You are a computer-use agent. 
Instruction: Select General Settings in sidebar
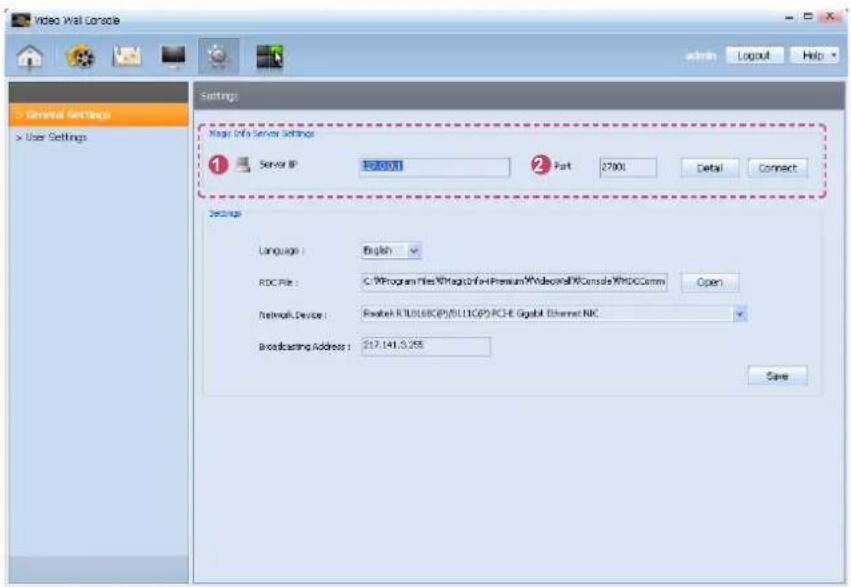[99, 115]
